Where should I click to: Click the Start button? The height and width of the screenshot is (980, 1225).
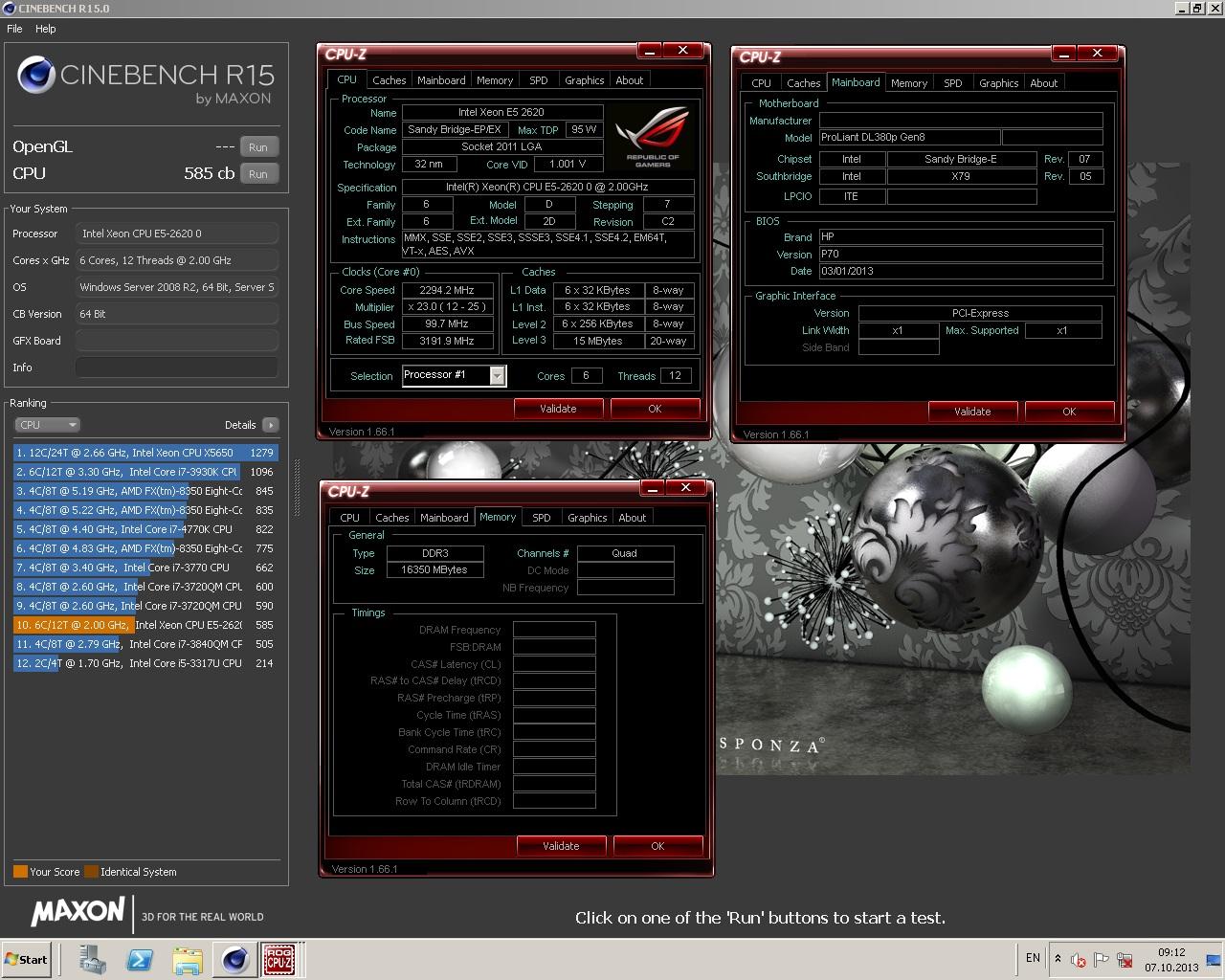click(26, 959)
